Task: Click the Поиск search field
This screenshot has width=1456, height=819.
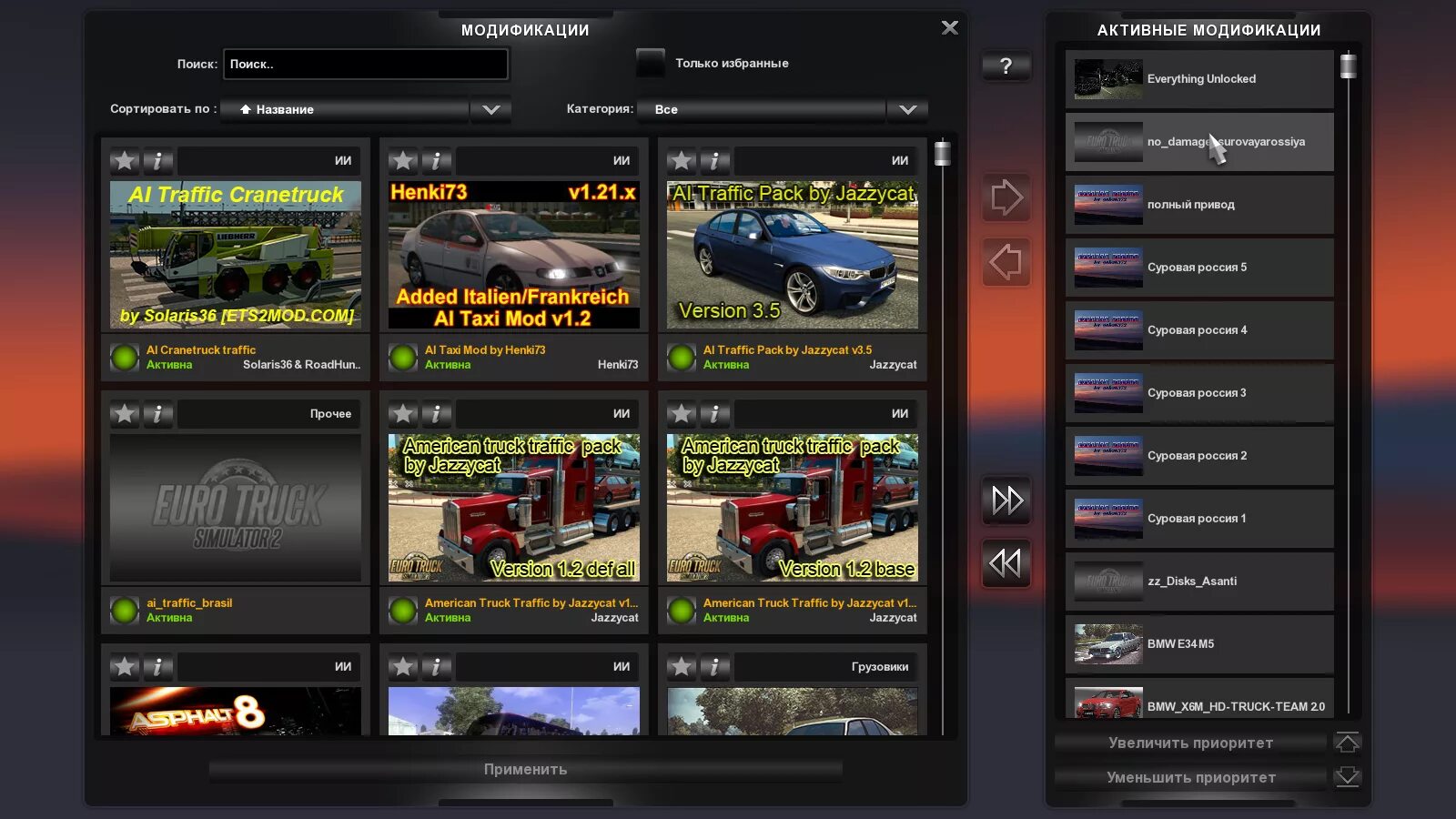Action: 366,64
